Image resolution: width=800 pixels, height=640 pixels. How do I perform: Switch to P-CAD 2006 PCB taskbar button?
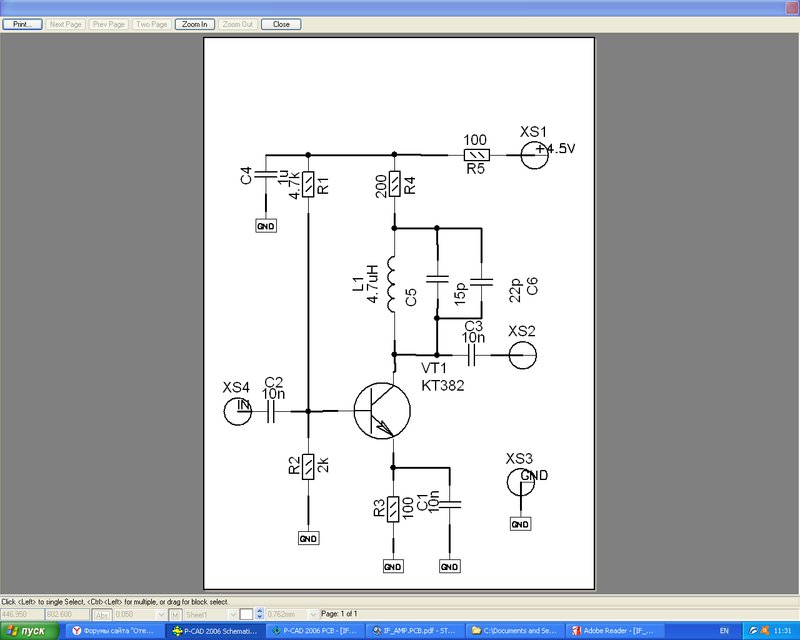314,631
